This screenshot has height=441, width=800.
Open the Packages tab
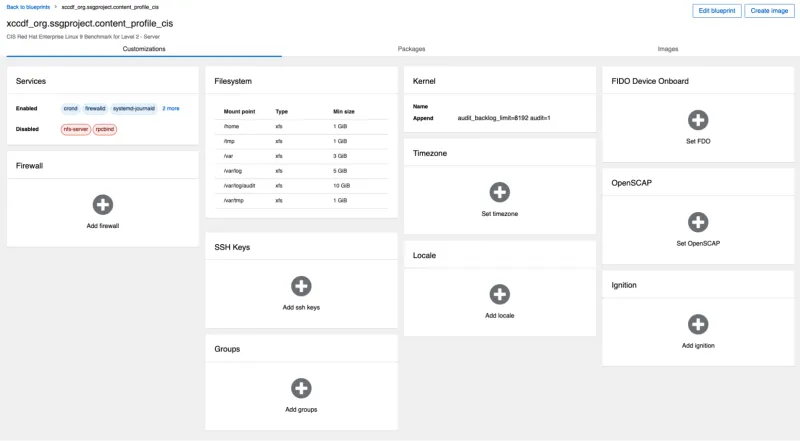[x=411, y=49]
